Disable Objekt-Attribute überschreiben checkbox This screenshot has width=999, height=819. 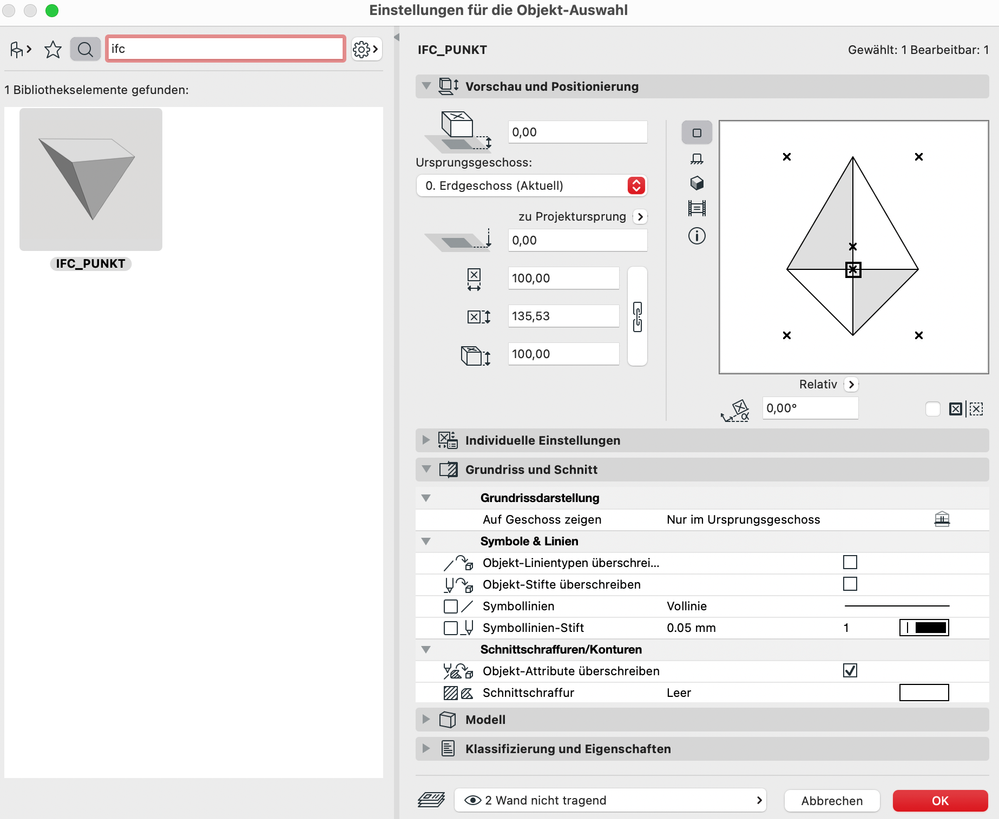tap(851, 670)
